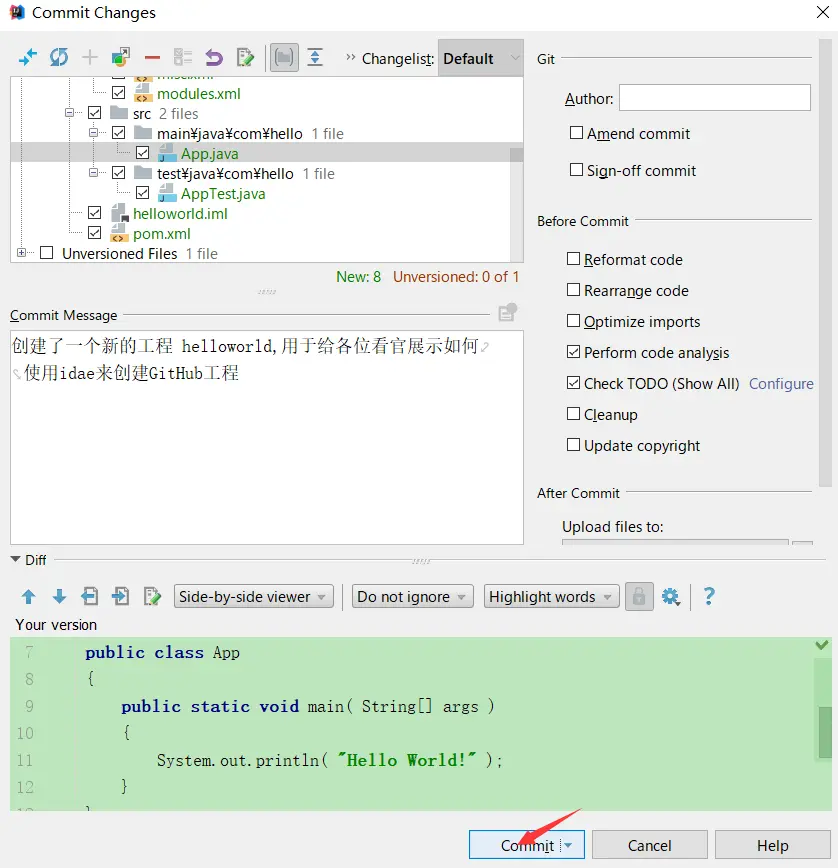Open the Do not ignore dropdown
Screen dimensions: 838x868
pos(412,597)
